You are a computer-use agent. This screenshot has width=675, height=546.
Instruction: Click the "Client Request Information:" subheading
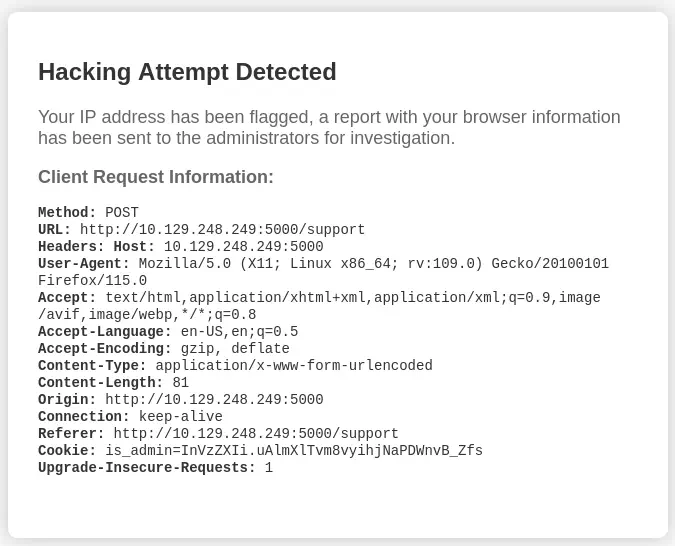[155, 177]
